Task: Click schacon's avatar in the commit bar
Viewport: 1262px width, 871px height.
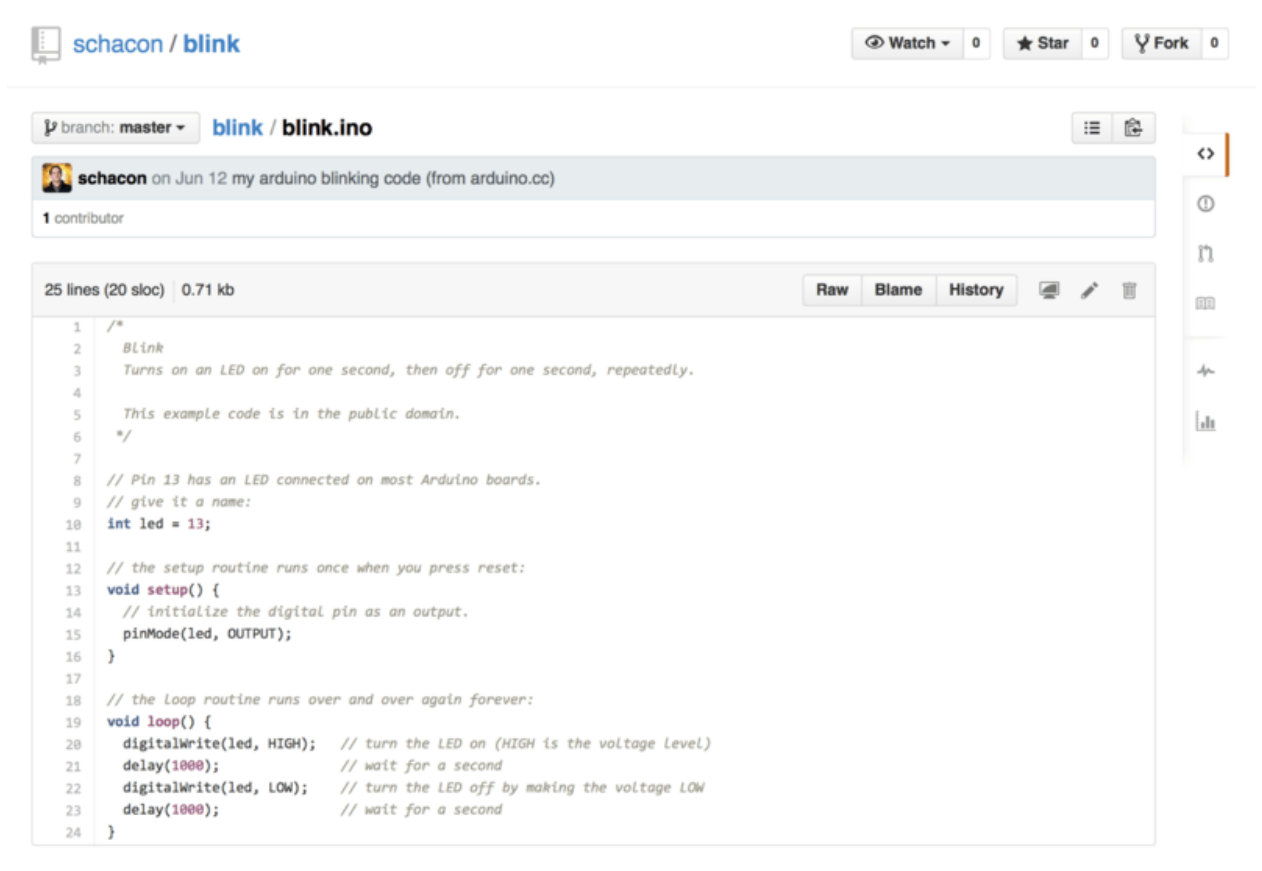Action: pos(57,178)
